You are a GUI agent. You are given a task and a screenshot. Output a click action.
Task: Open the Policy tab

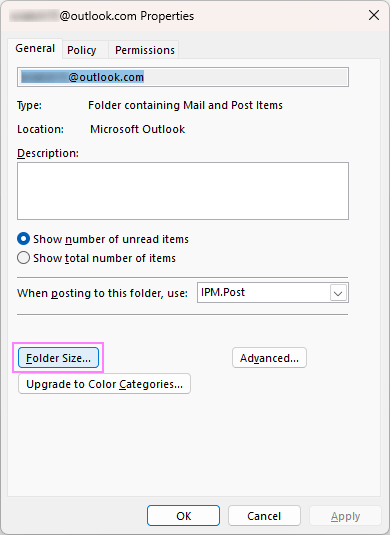[82, 50]
